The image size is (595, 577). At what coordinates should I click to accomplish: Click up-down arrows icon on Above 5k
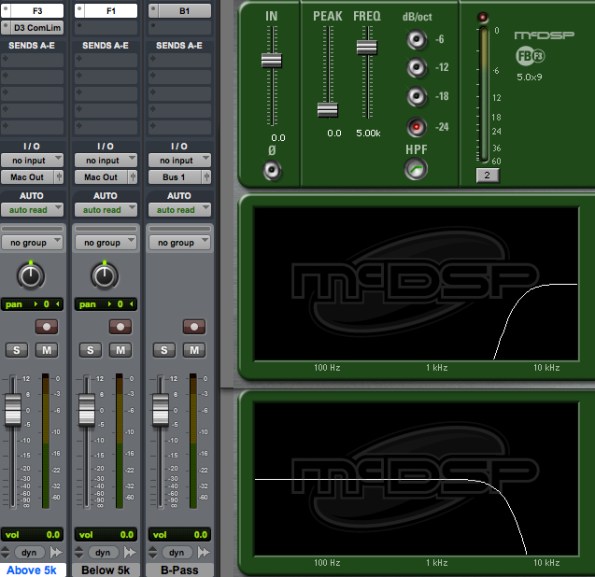coord(5,552)
